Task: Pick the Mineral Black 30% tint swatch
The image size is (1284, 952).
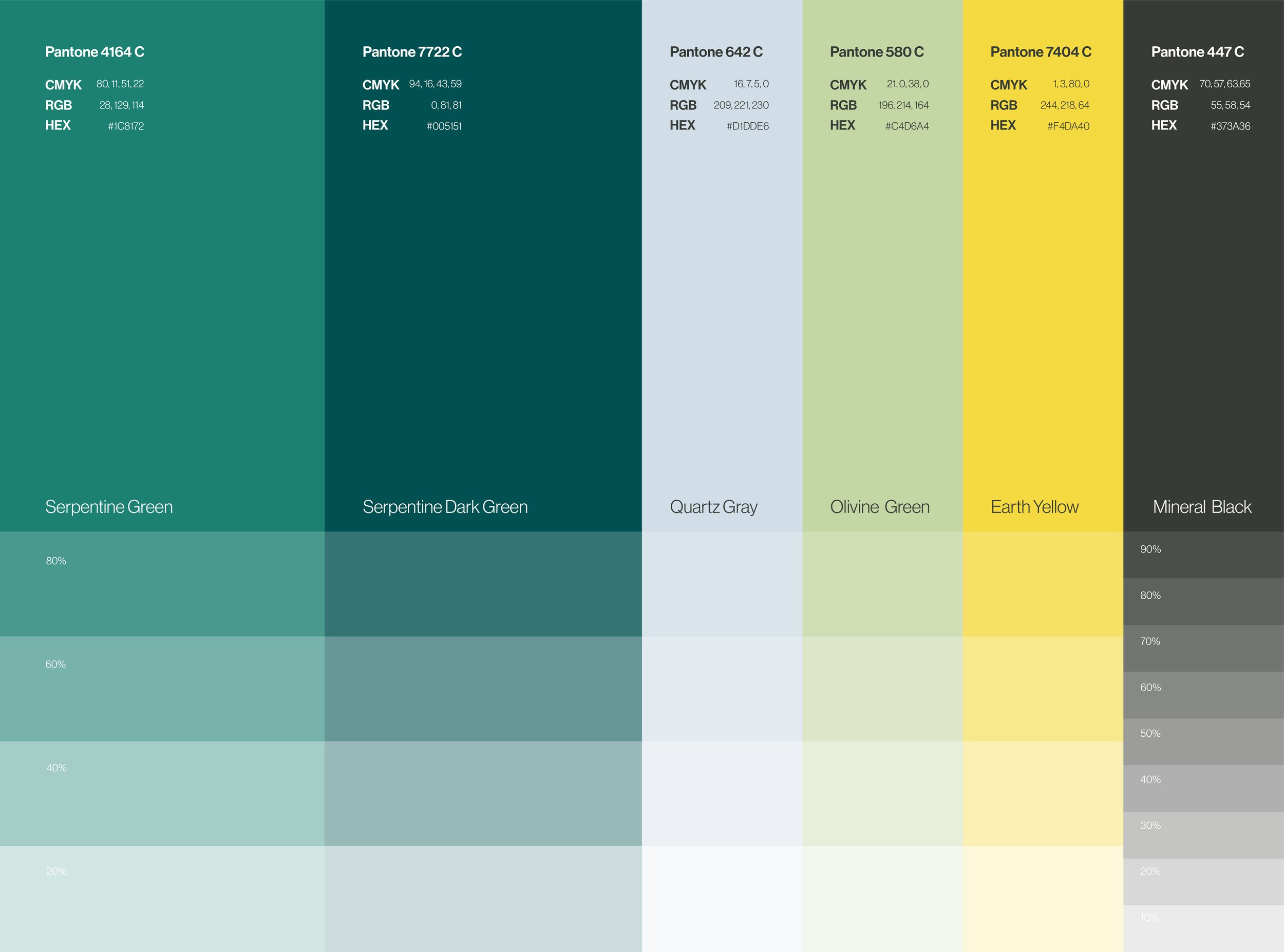Action: click(x=1203, y=835)
